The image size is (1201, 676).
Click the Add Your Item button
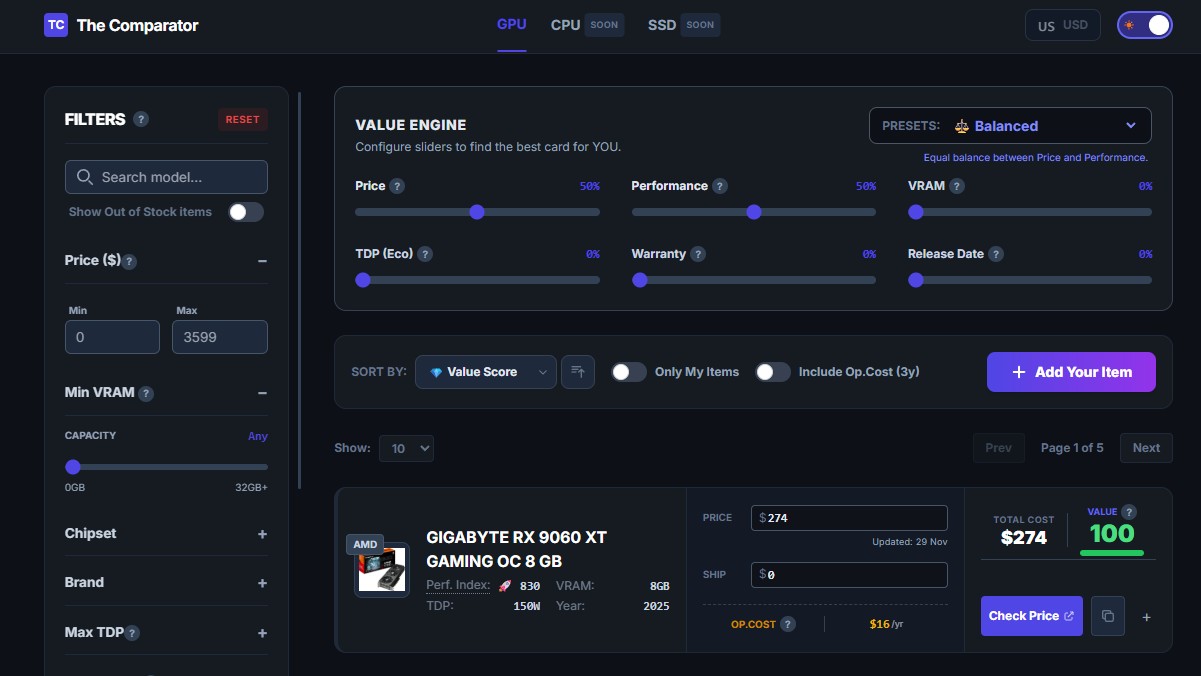click(1071, 372)
